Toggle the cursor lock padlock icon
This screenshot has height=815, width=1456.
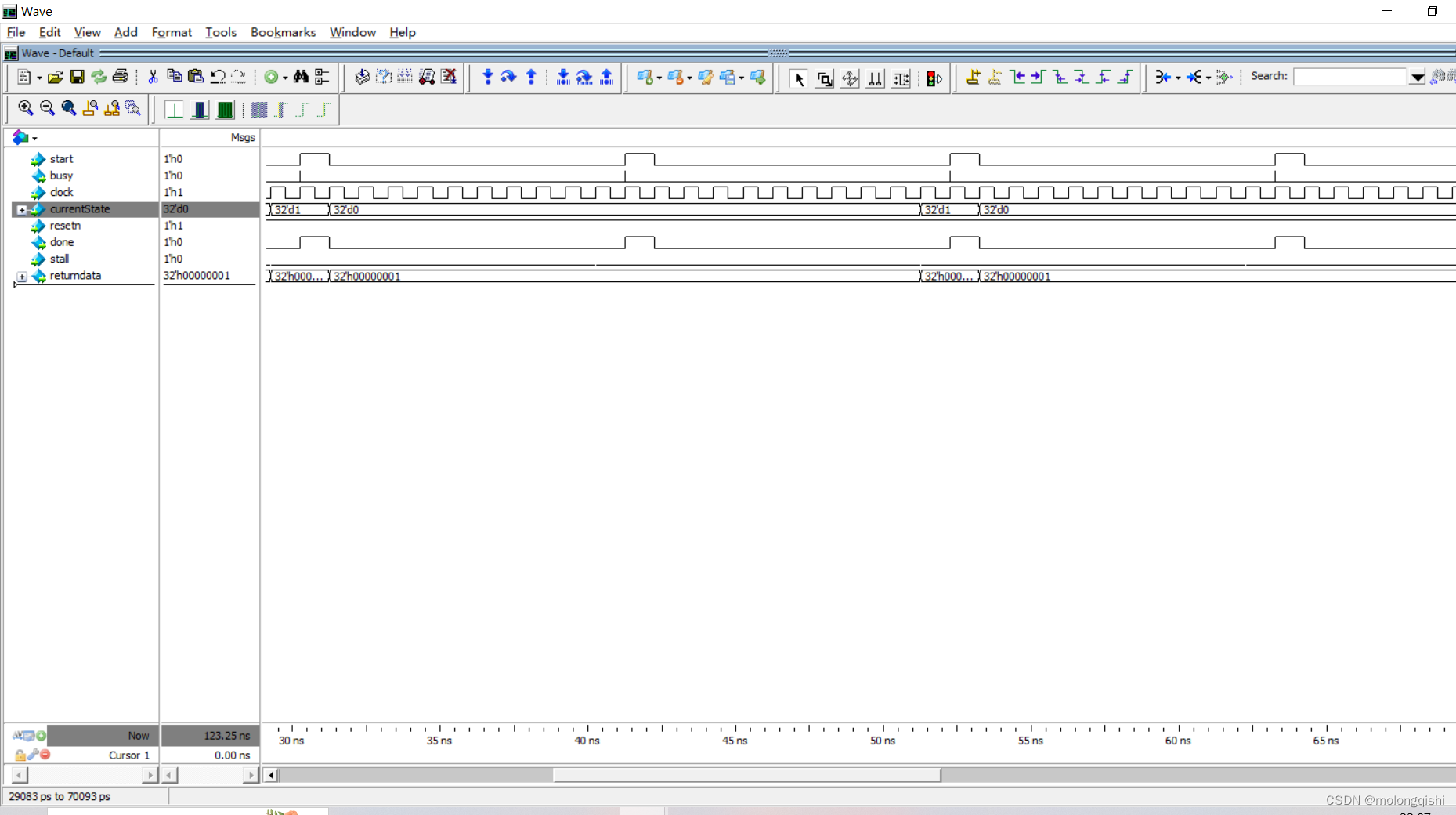click(x=20, y=755)
